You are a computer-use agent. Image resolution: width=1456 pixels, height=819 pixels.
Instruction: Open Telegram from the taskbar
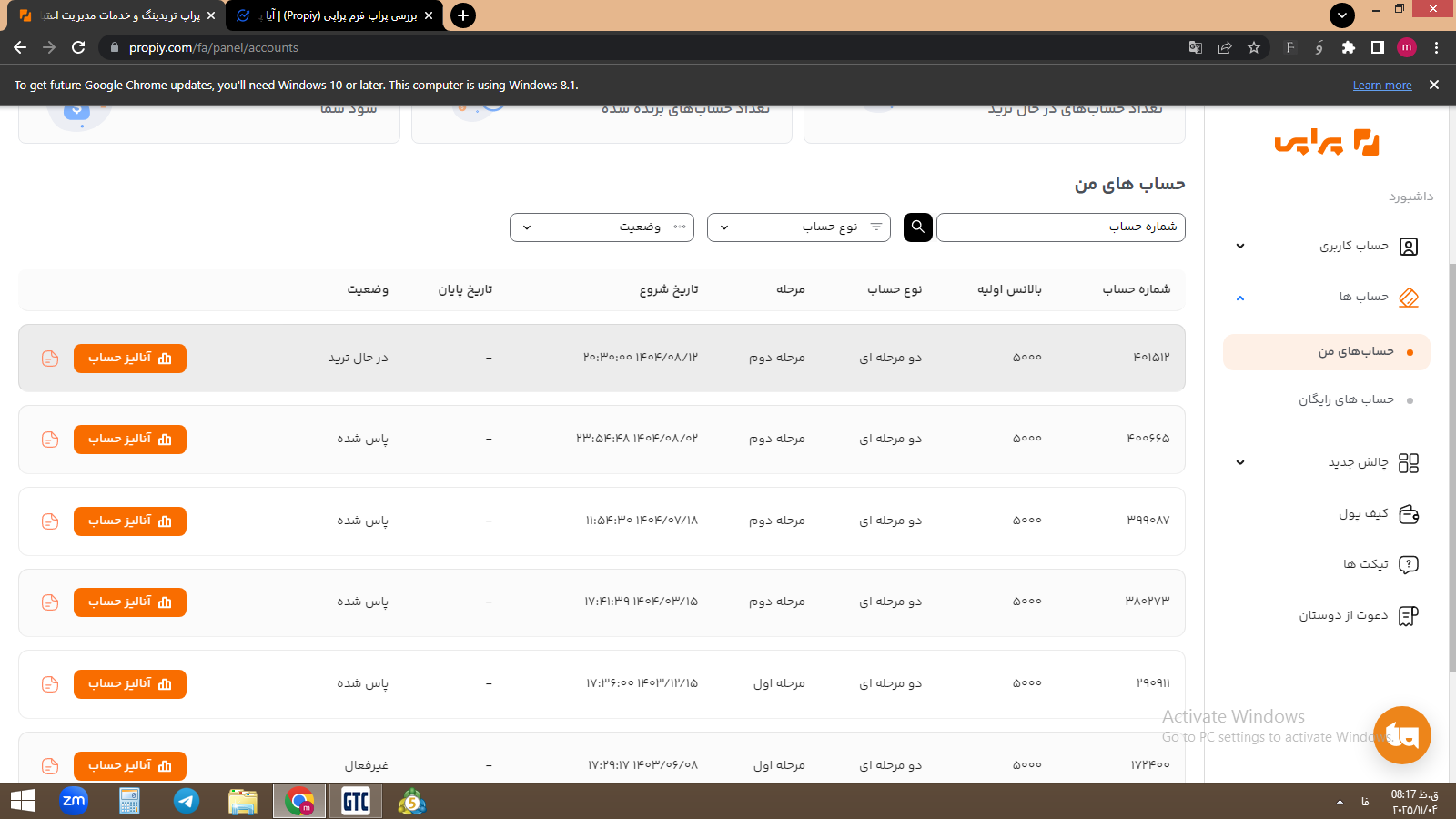pos(187,801)
